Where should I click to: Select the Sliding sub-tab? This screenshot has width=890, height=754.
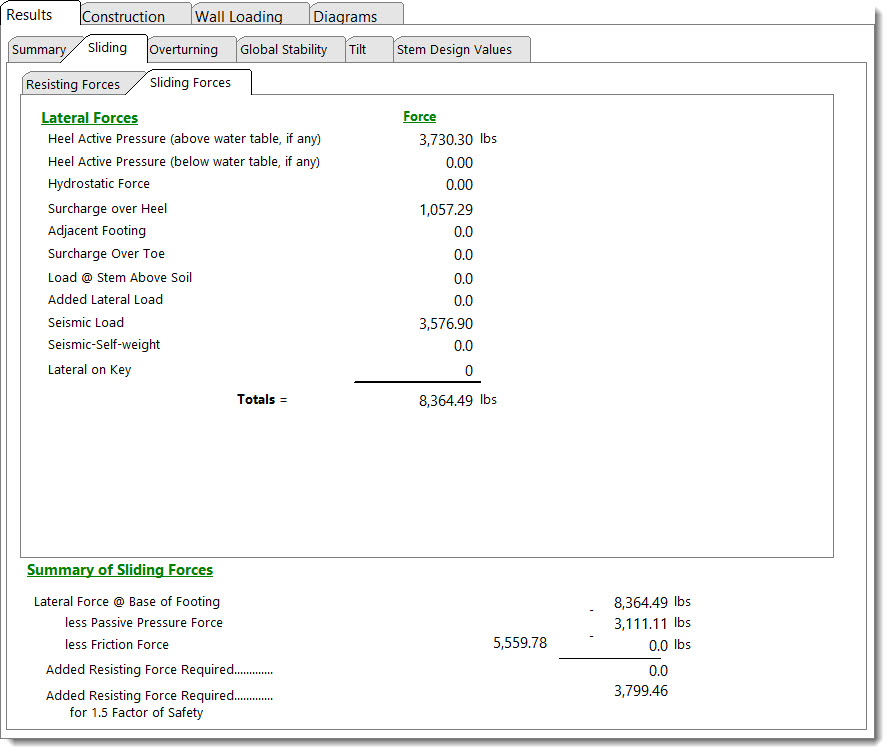click(x=107, y=48)
